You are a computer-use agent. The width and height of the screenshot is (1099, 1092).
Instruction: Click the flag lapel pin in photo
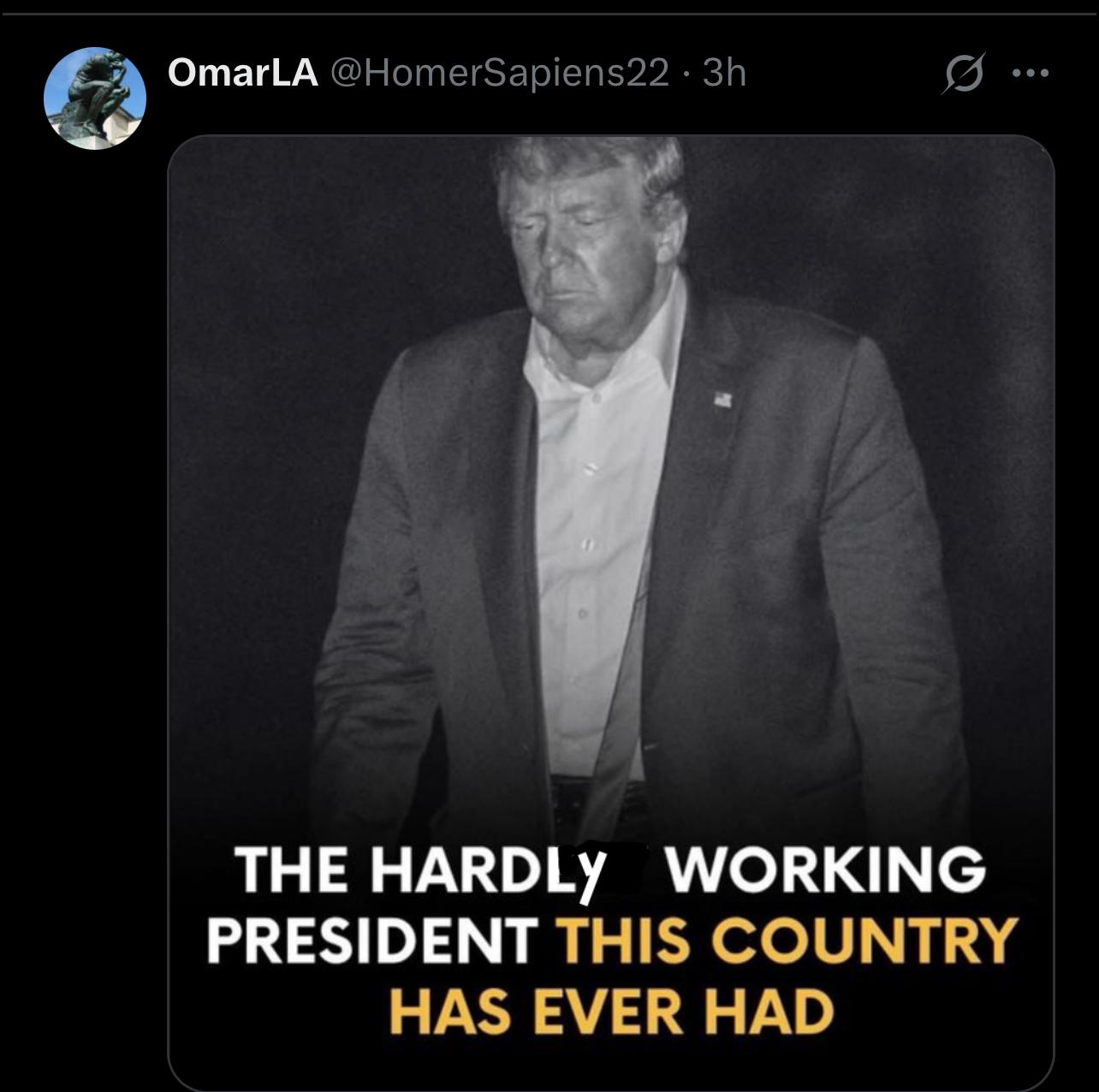(x=723, y=399)
